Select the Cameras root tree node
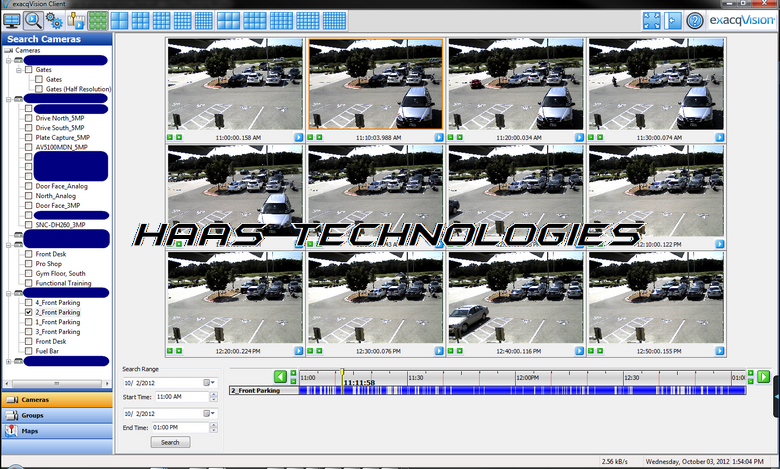This screenshot has height=469, width=780. [27, 51]
